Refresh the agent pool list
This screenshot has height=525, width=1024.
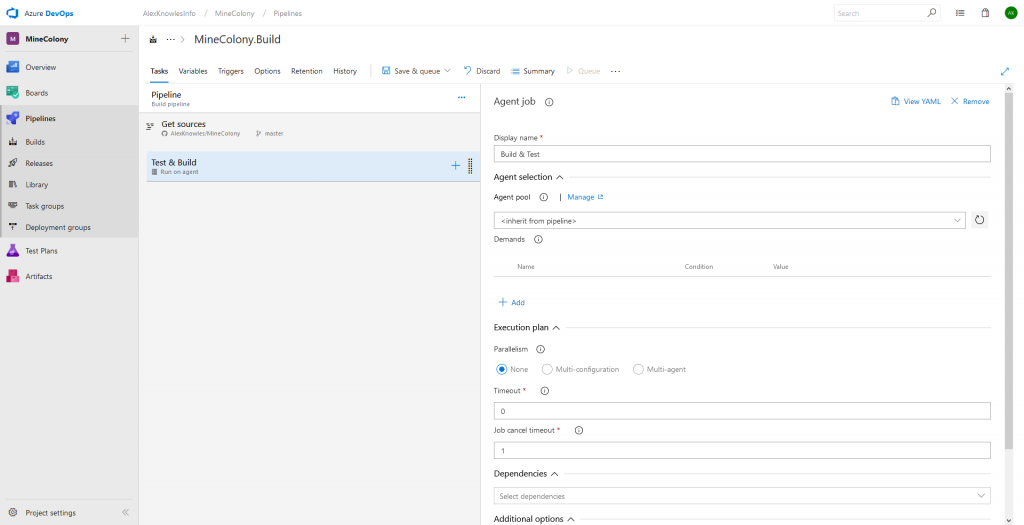[x=979, y=220]
